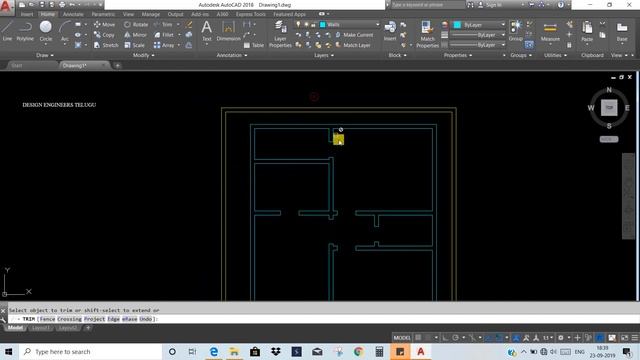Expand the Modify panel
This screenshot has height=360, width=640.
coord(144,55)
